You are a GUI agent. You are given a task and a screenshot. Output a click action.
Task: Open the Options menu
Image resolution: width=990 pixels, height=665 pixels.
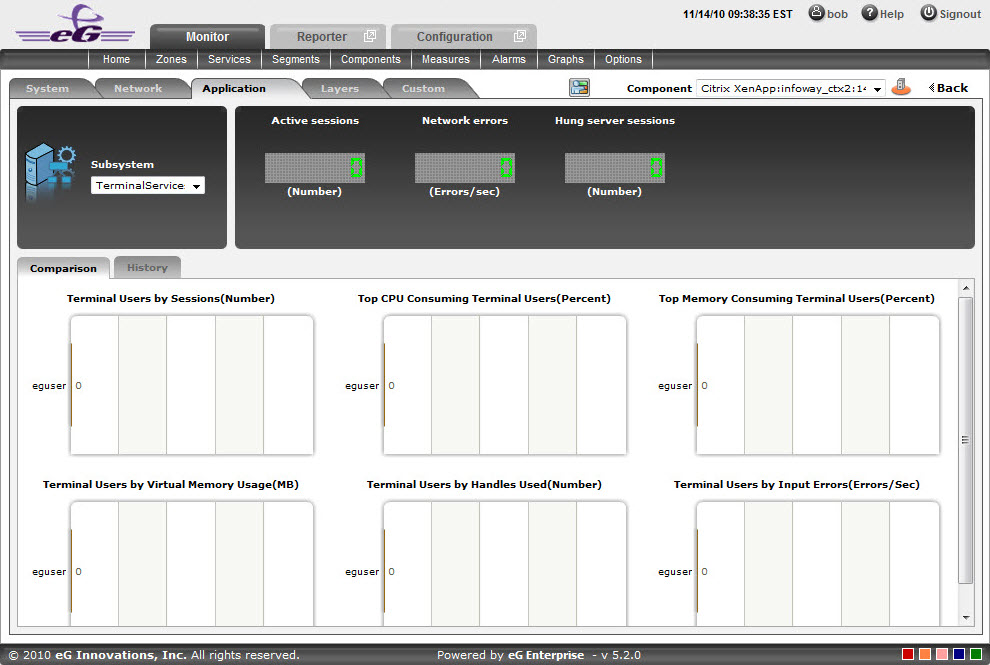pyautogui.click(x=623, y=59)
